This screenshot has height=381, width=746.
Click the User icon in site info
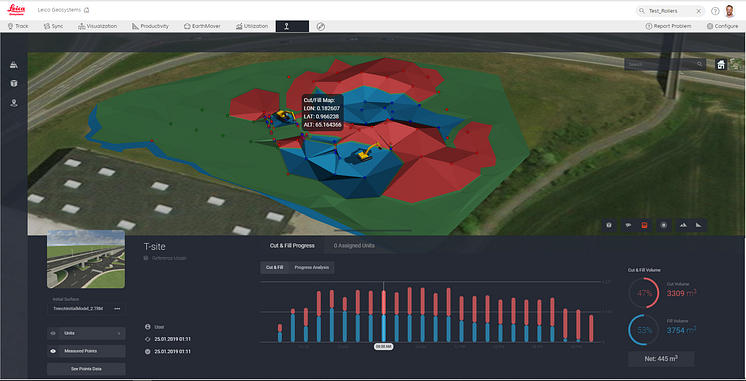[x=147, y=327]
